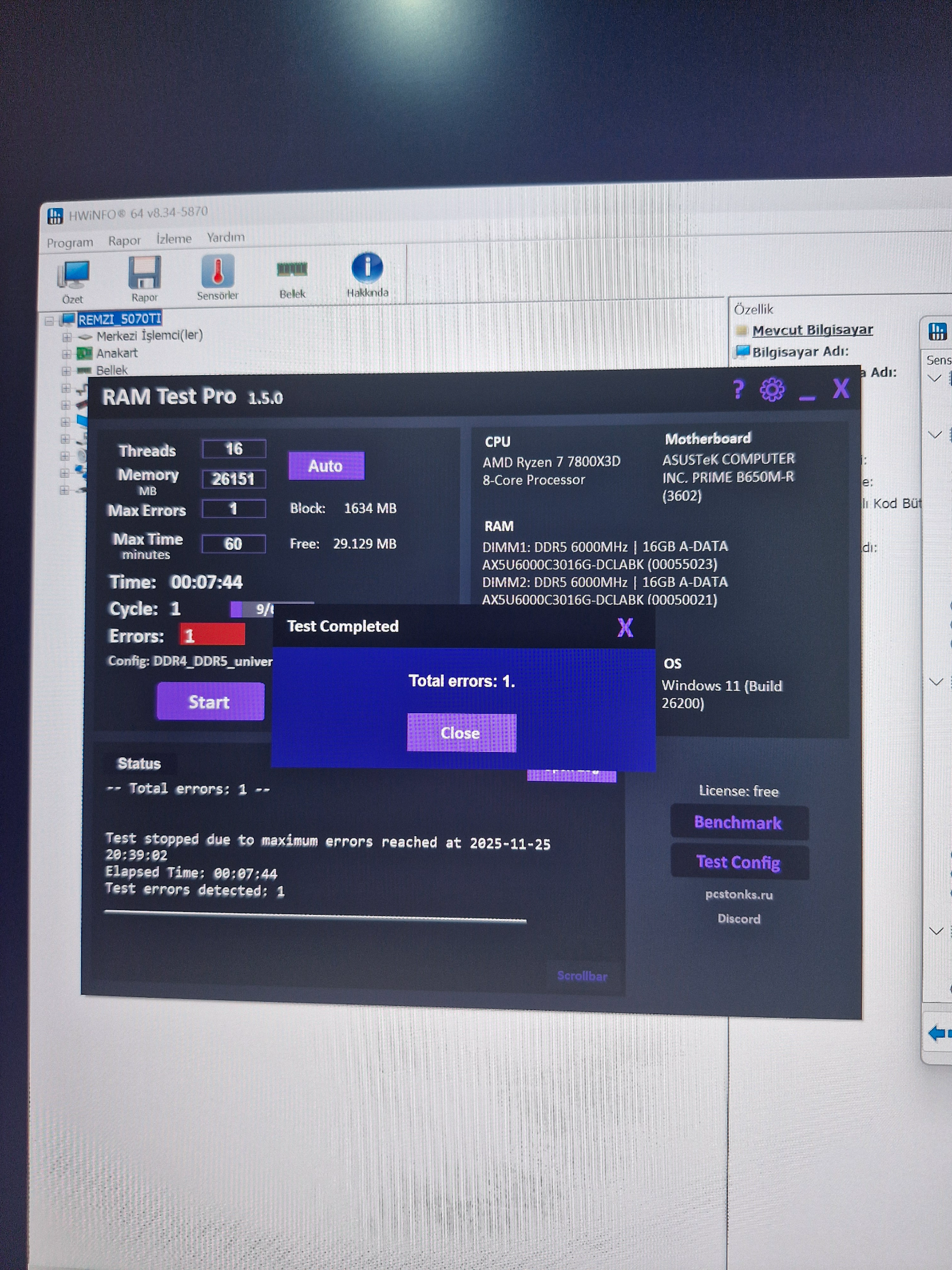Image resolution: width=952 pixels, height=1270 pixels.
Task: Click the Max Errors input field
Action: tap(234, 509)
